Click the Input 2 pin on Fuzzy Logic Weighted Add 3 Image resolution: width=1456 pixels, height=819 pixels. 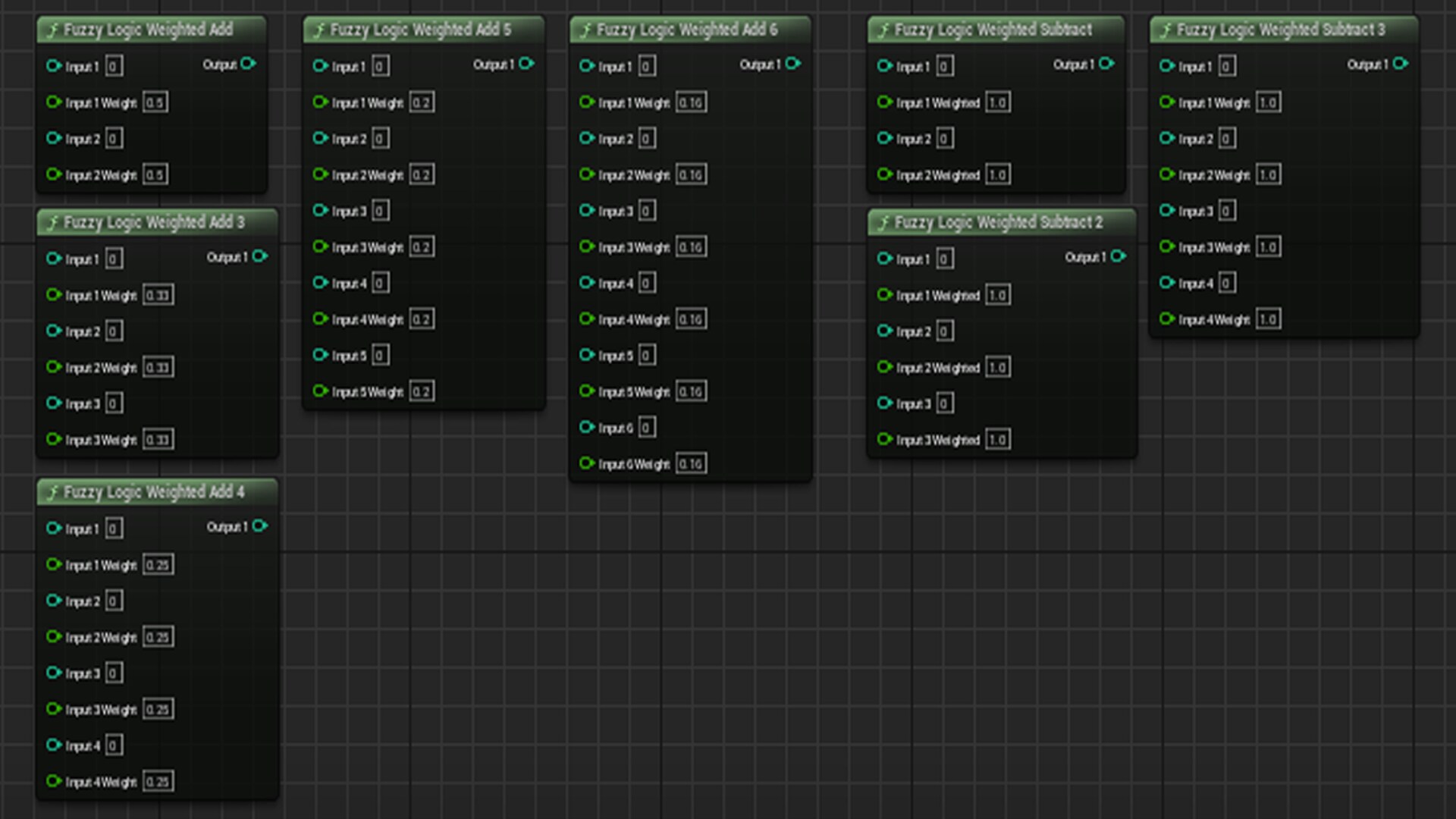pyautogui.click(x=53, y=331)
